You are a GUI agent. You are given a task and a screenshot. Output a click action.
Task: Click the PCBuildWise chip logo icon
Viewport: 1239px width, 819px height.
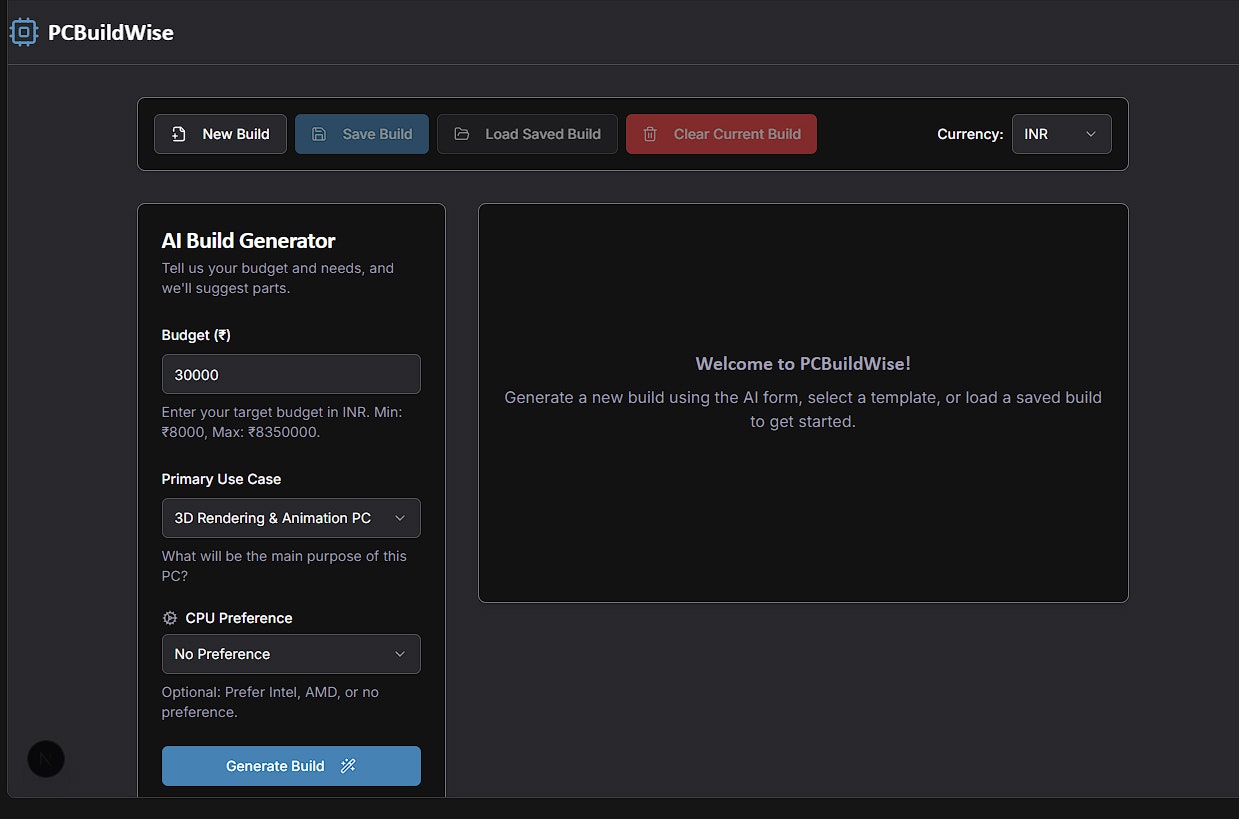[24, 33]
